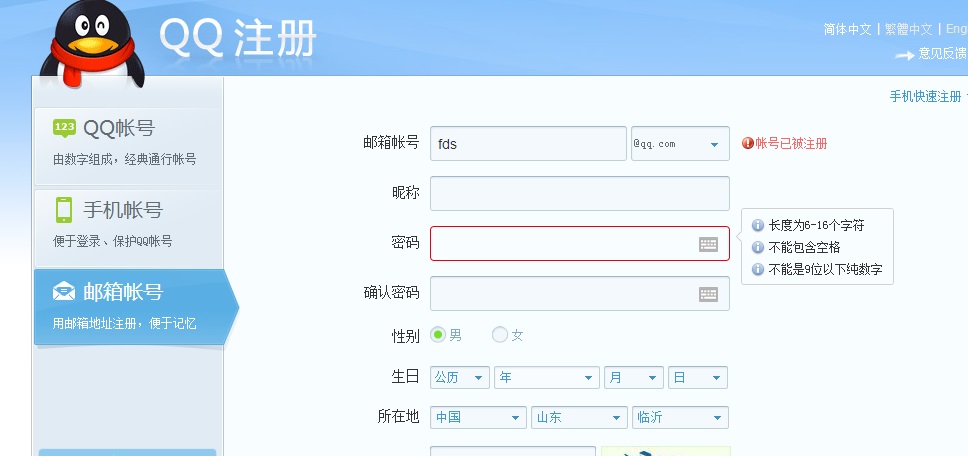Click info icon next to 不能包含空格
Image resolution: width=968 pixels, height=456 pixels.
[757, 247]
